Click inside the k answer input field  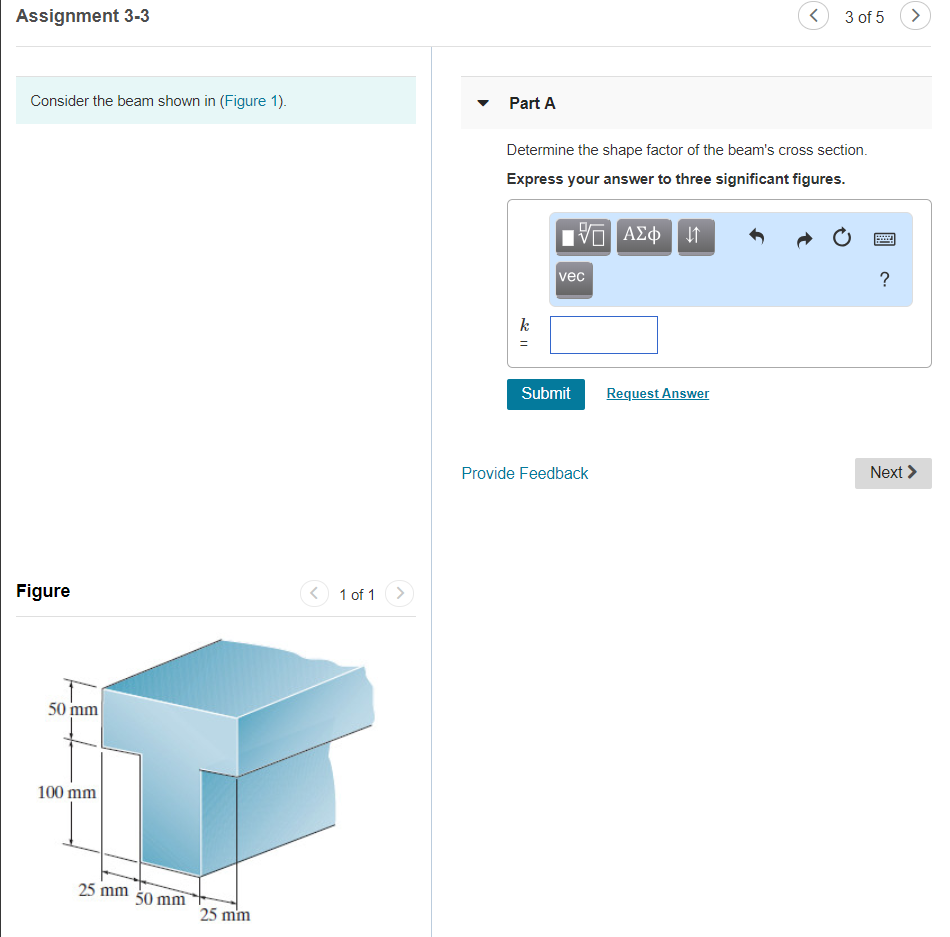point(603,334)
